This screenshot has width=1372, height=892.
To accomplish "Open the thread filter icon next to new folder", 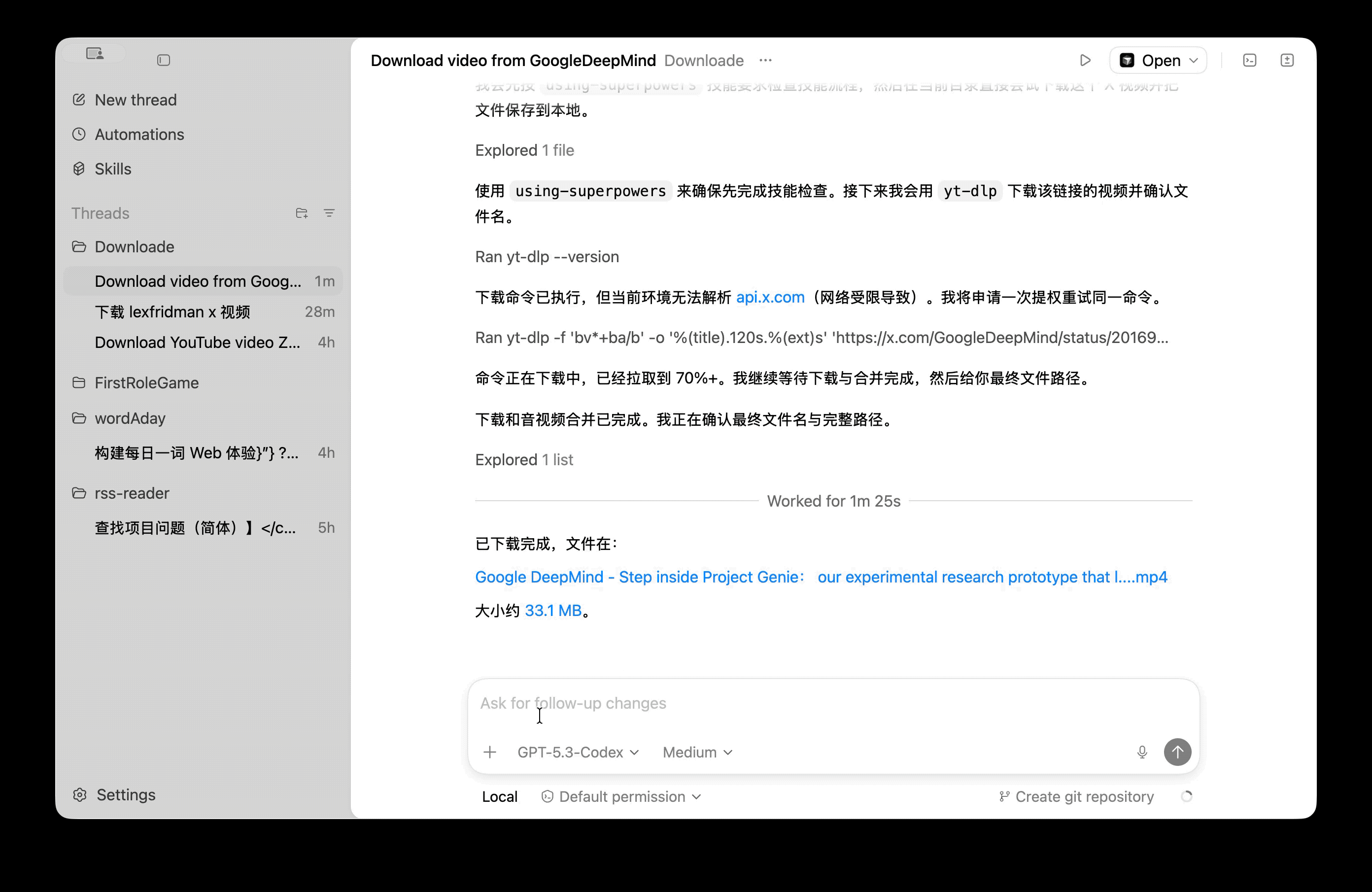I will 329,213.
